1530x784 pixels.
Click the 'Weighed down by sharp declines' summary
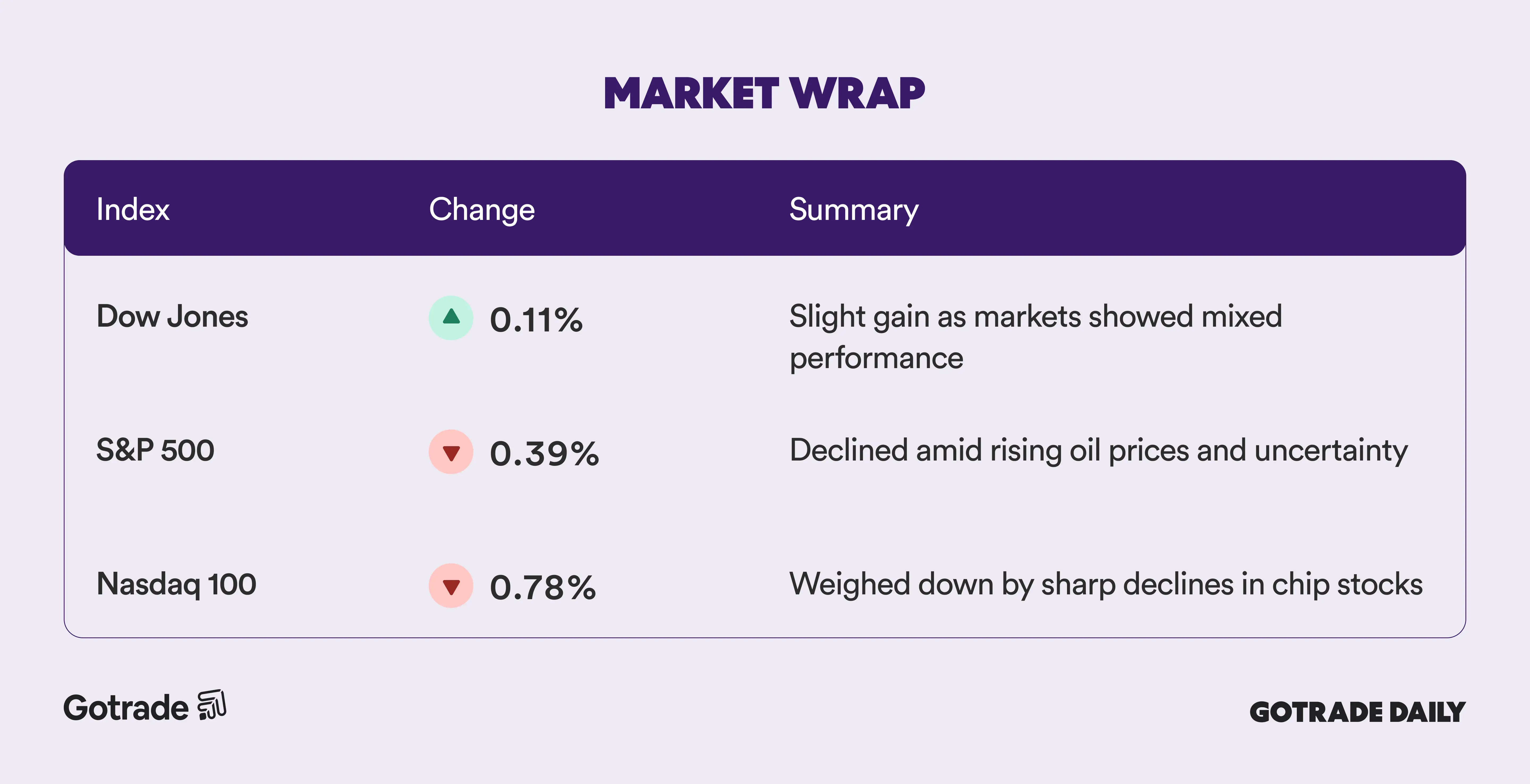coord(1105,584)
